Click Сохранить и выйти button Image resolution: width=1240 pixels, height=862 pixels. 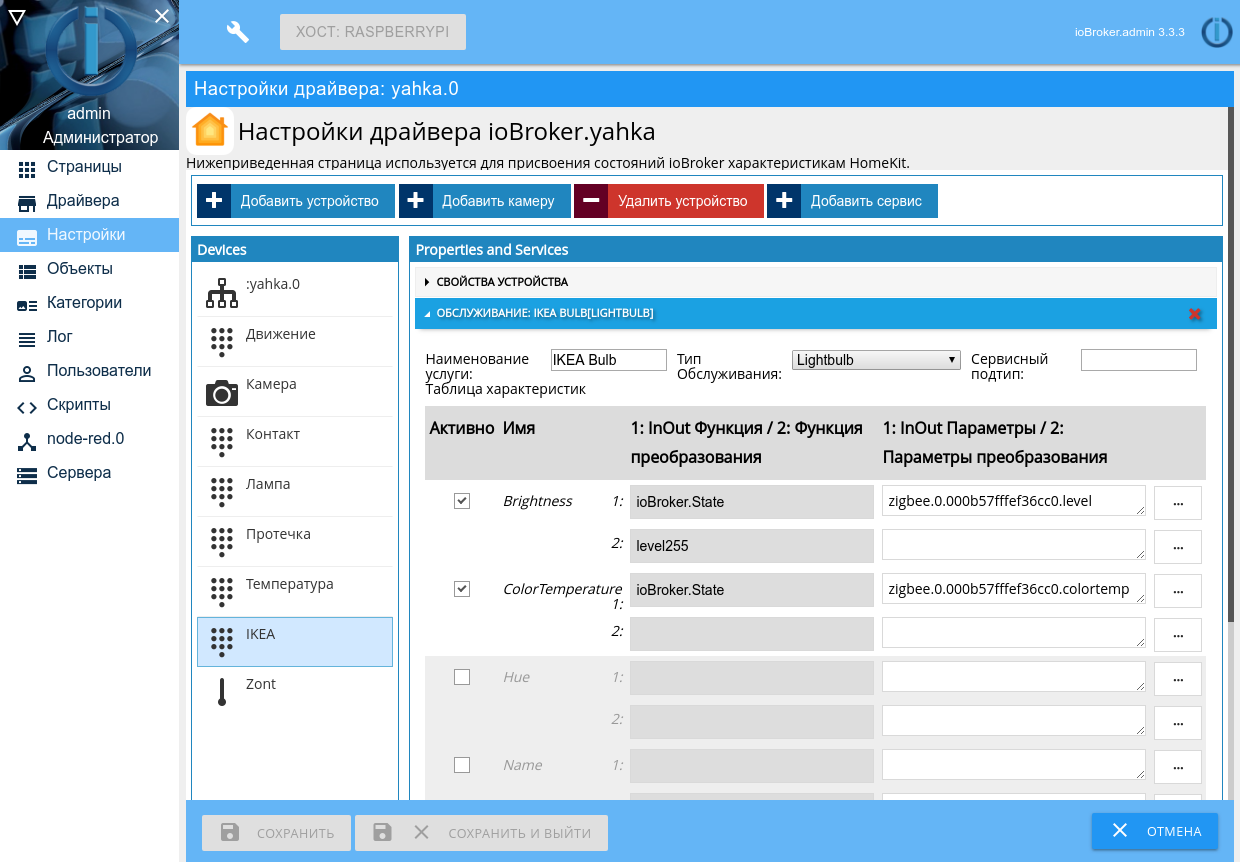pyautogui.click(x=481, y=833)
